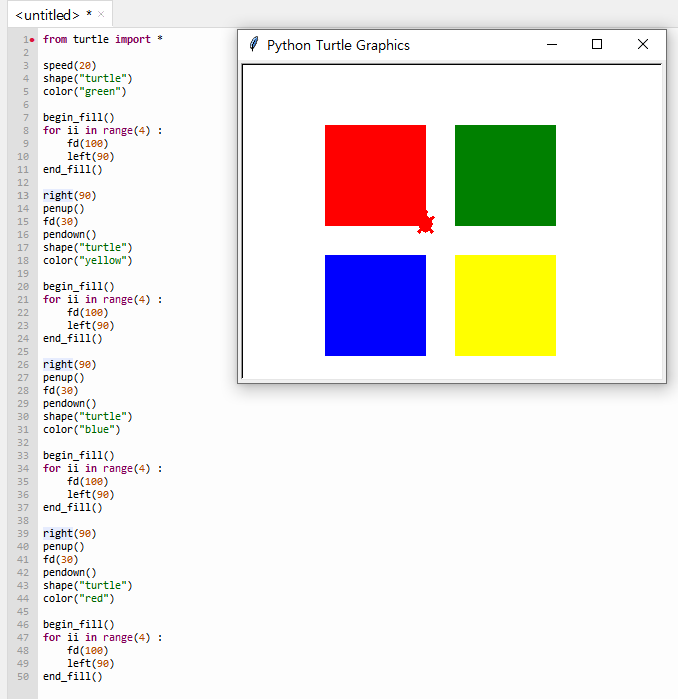Click 'end_fill()' on line 50
Image resolution: width=678 pixels, height=699 pixels.
coord(73,676)
